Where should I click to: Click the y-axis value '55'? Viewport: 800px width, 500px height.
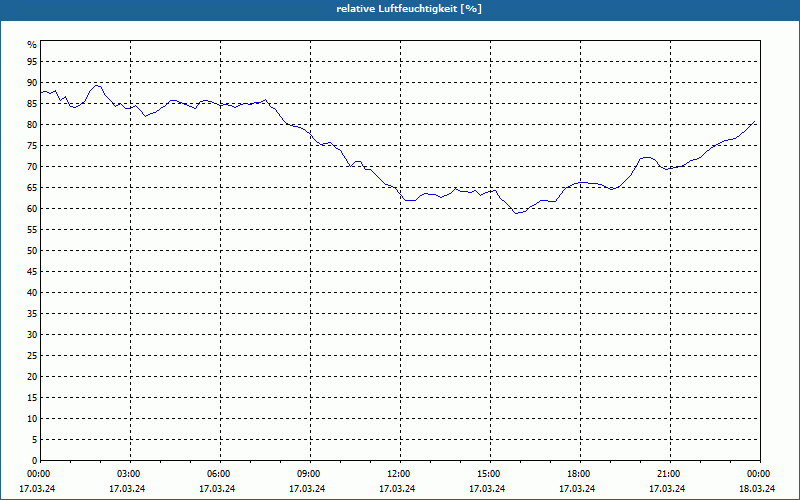(x=32, y=230)
